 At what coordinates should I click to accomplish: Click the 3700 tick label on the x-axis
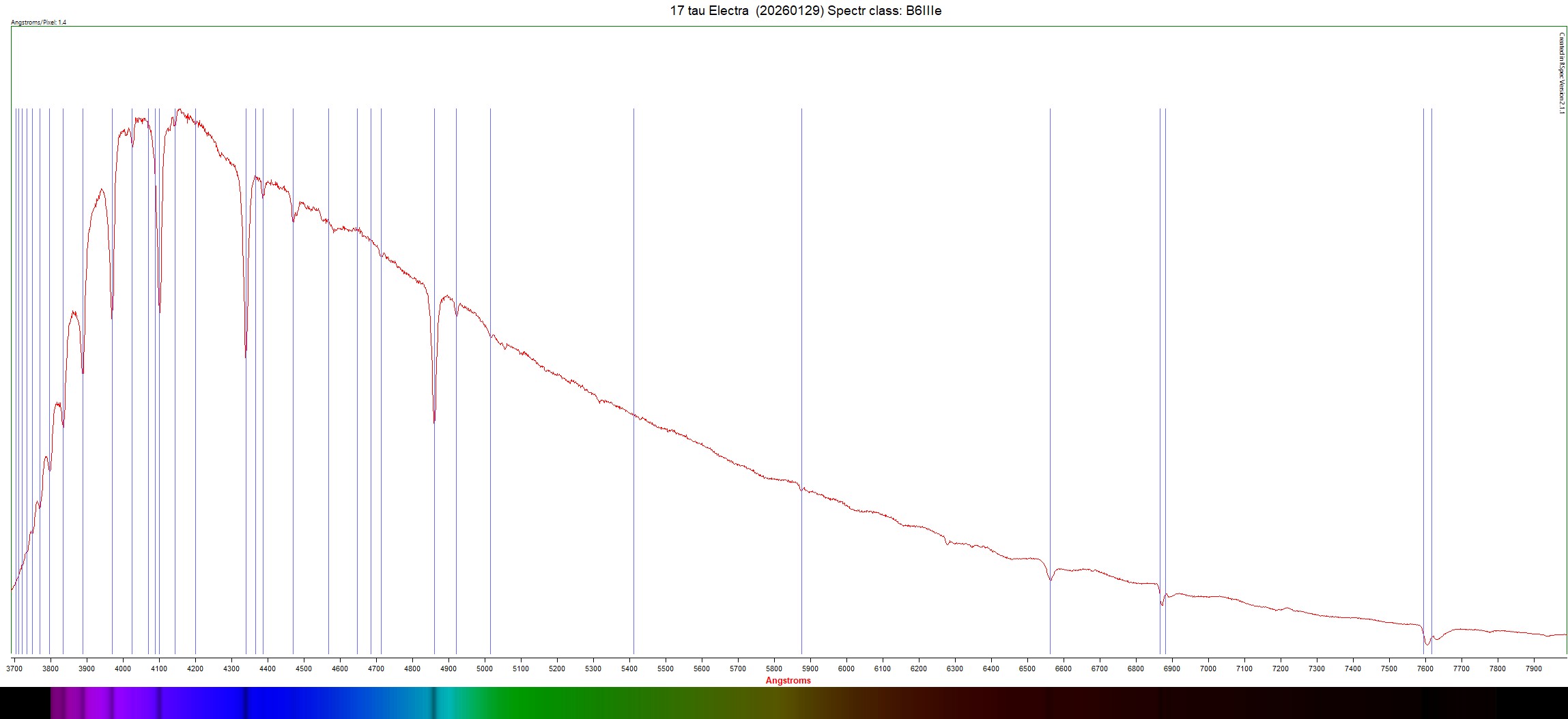click(14, 669)
